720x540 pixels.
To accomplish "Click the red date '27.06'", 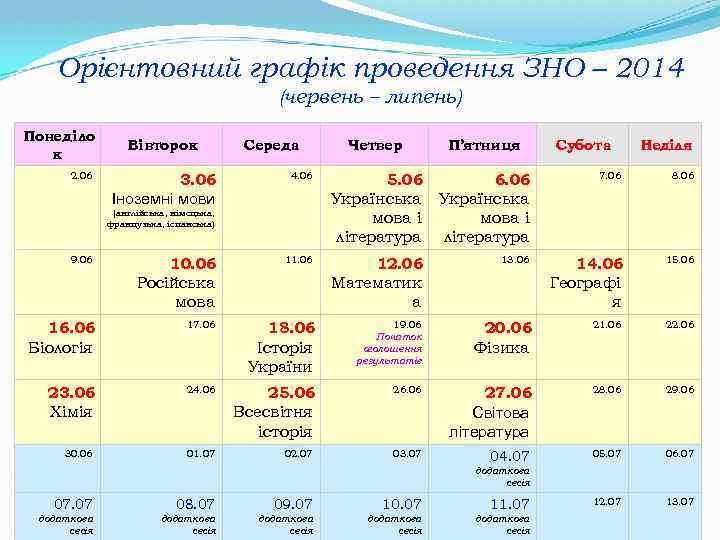I will click(508, 392).
